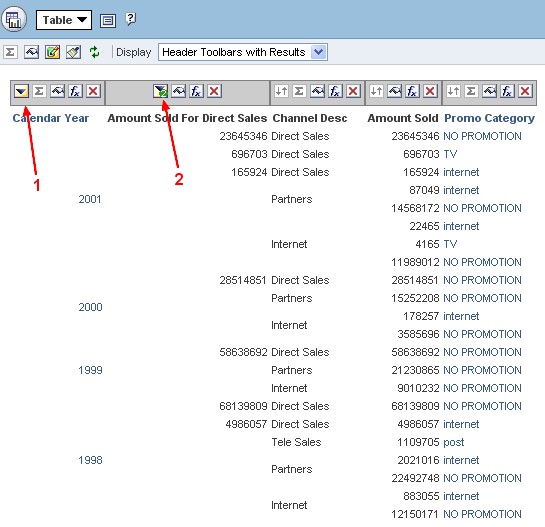Click the sort arrows for the Promo Category column
545x527 pixels.
(x=453, y=91)
